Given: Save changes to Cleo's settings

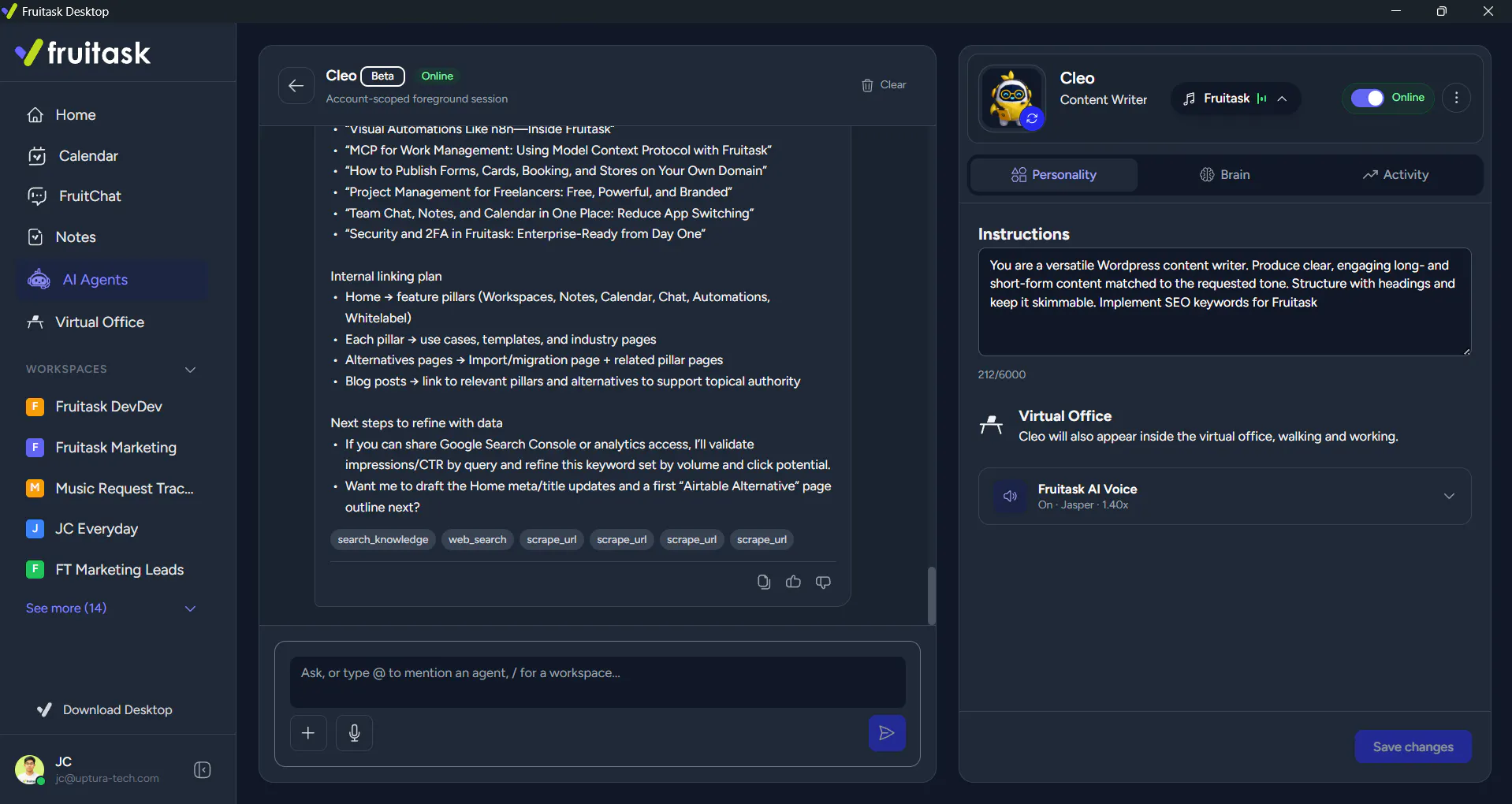Looking at the screenshot, I should pyautogui.click(x=1413, y=747).
